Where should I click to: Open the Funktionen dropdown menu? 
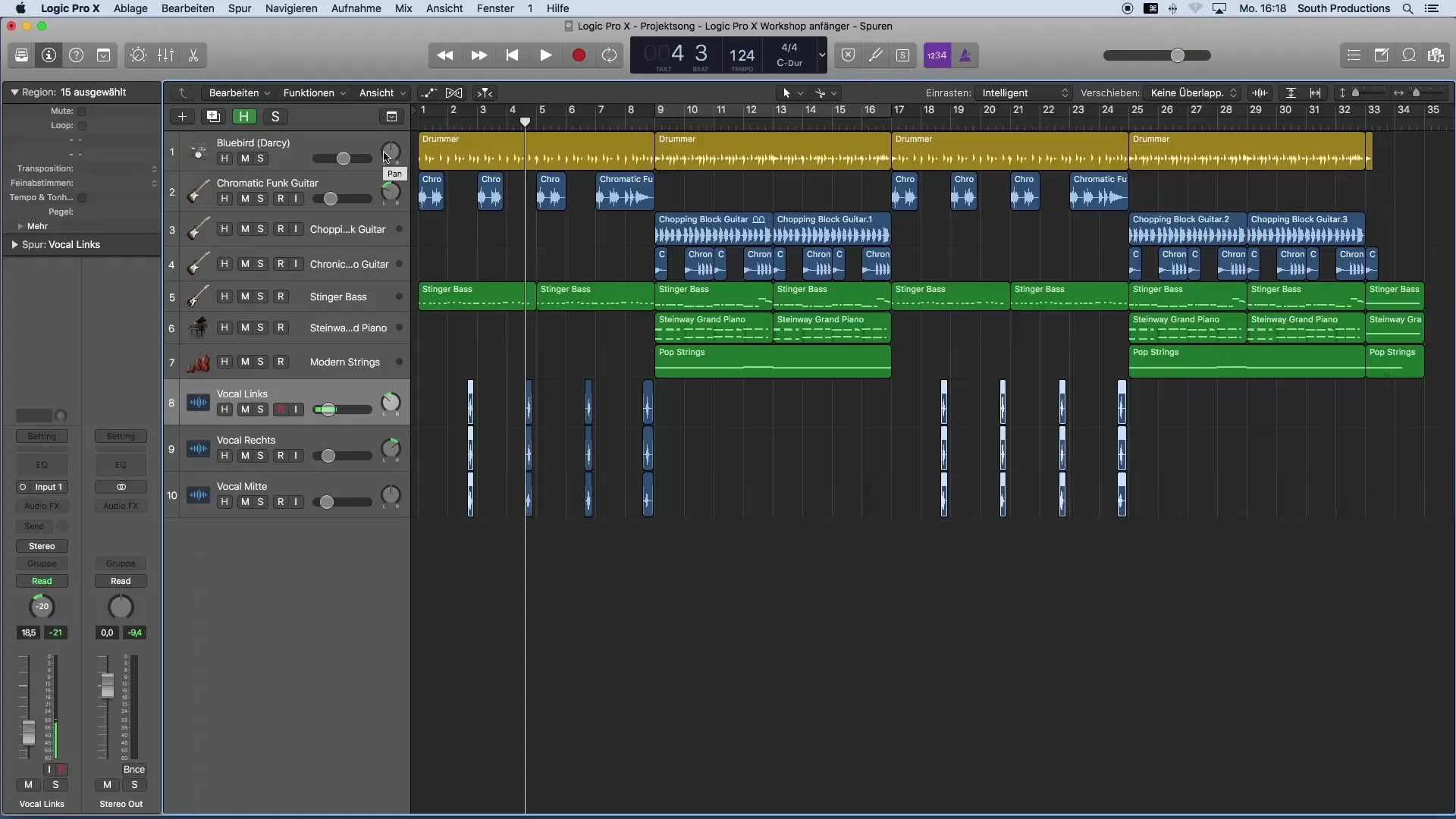click(315, 93)
